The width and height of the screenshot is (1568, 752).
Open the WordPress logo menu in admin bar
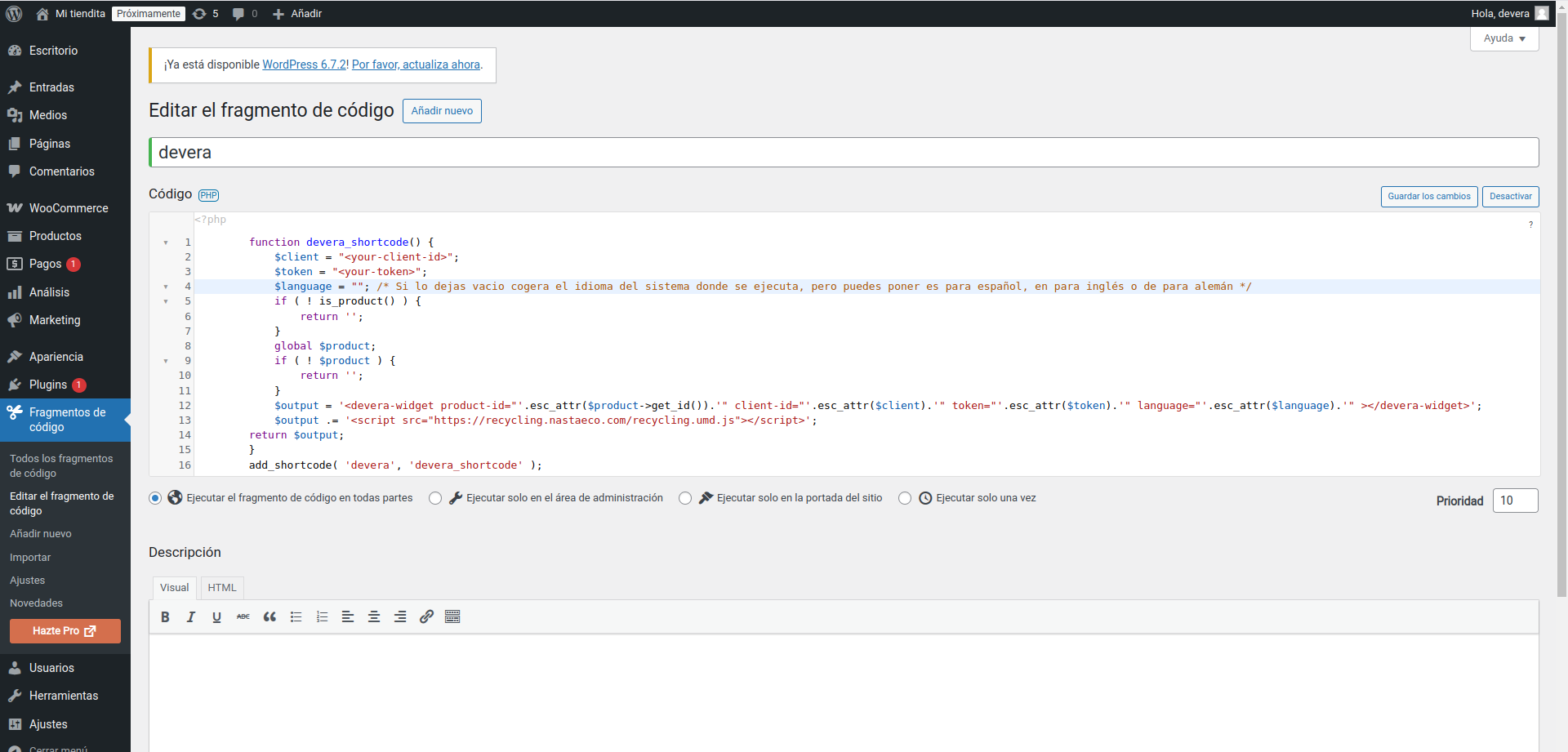pos(13,13)
